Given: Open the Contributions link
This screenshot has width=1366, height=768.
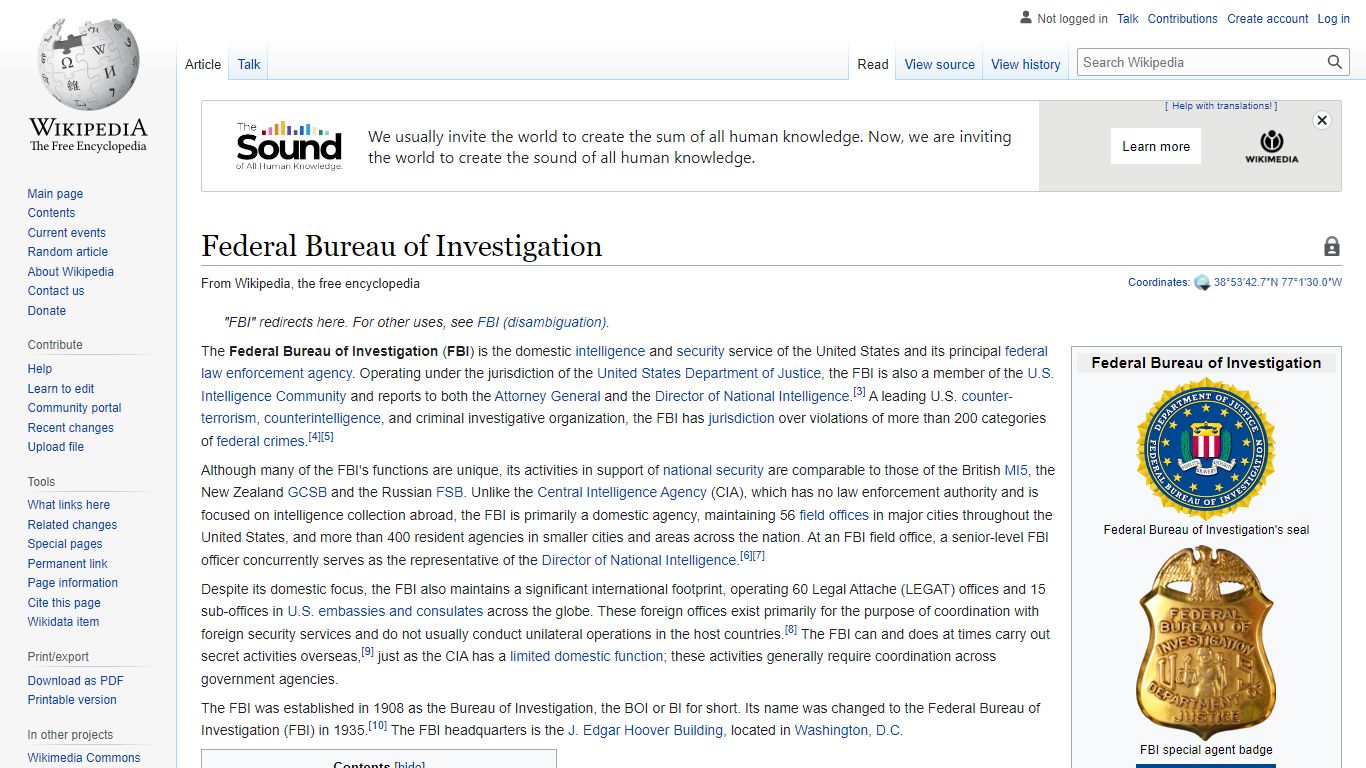Looking at the screenshot, I should [1182, 19].
